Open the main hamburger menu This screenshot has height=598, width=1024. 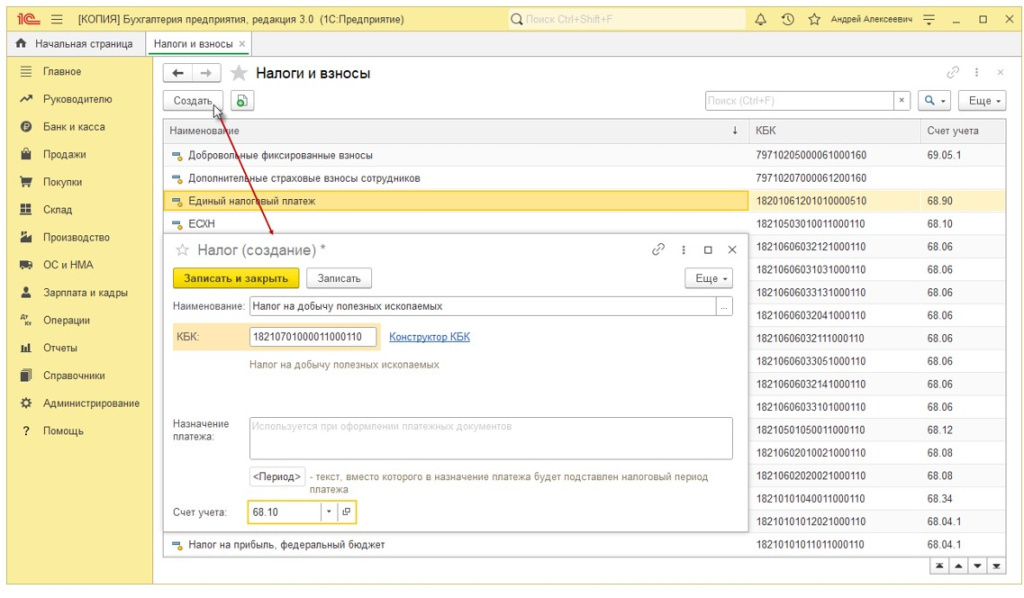pos(57,19)
